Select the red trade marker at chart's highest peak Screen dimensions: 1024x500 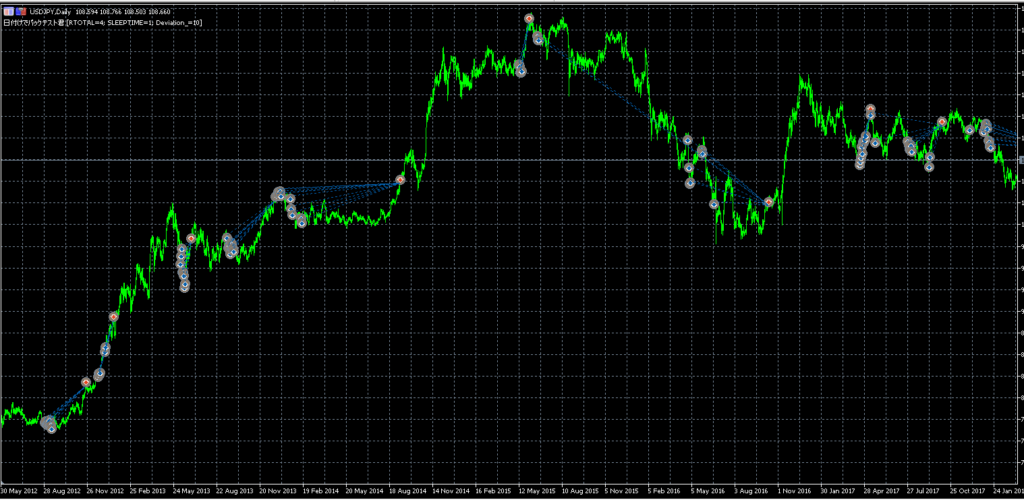coord(528,19)
